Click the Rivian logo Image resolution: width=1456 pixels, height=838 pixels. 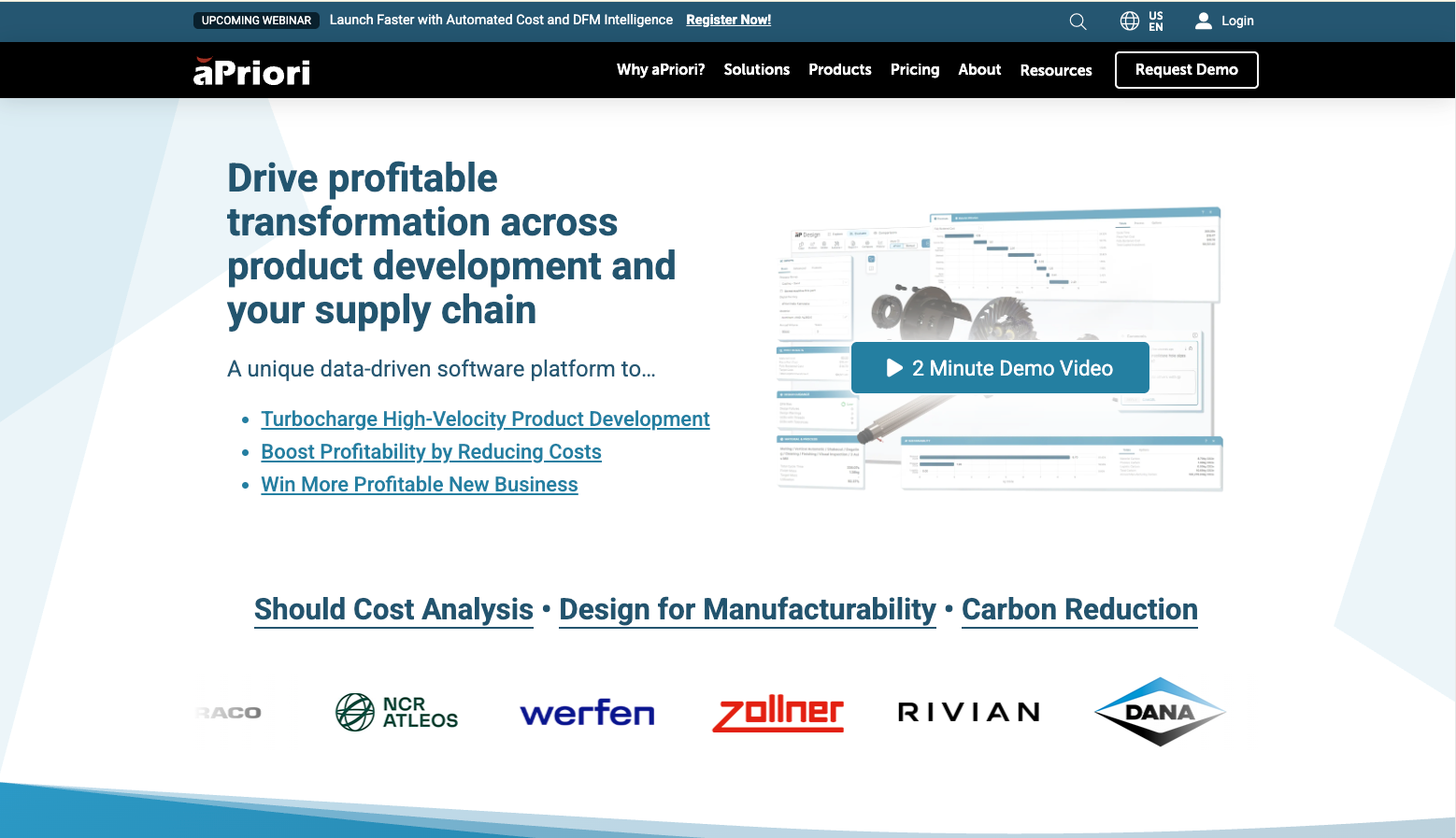tap(968, 712)
